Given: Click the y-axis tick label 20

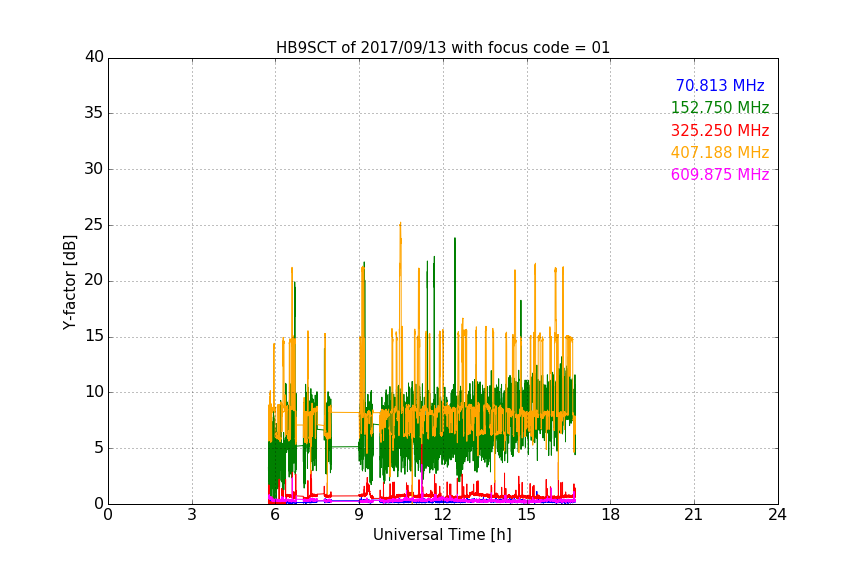Looking at the screenshot, I should [x=94, y=281].
